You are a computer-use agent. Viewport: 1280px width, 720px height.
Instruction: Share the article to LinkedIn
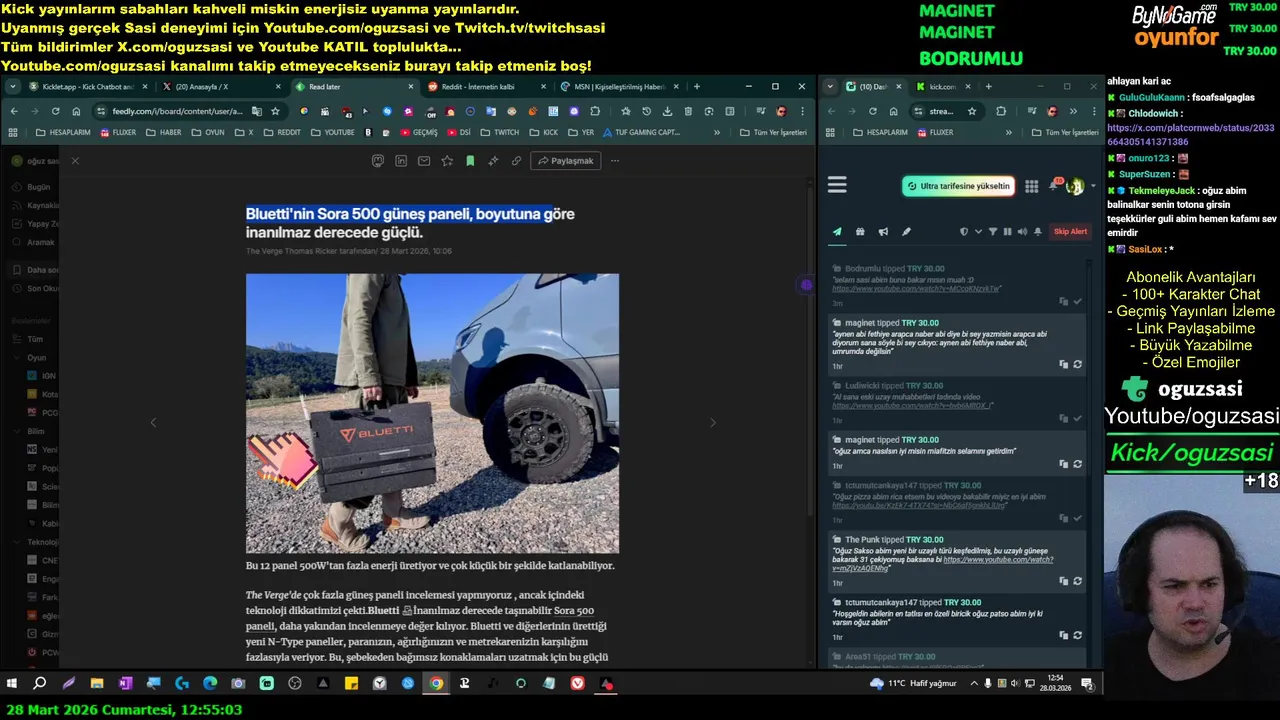[401, 160]
